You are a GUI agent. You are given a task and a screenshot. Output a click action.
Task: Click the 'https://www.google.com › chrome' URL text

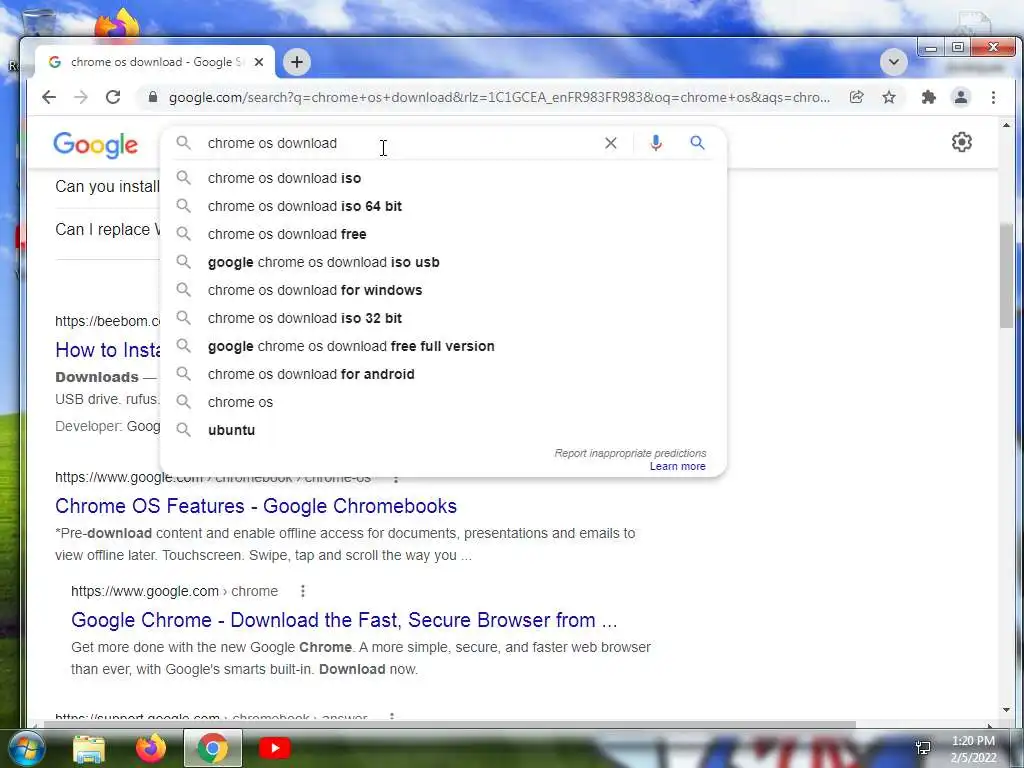click(x=174, y=591)
